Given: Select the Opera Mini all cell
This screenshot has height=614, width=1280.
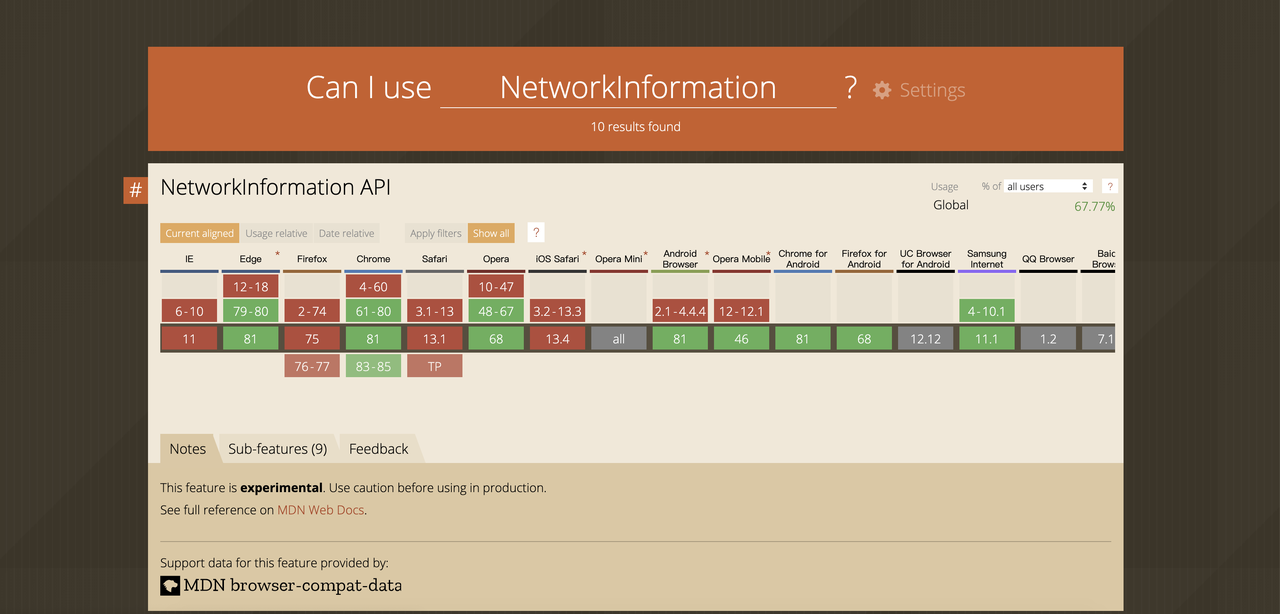Looking at the screenshot, I should click(618, 339).
